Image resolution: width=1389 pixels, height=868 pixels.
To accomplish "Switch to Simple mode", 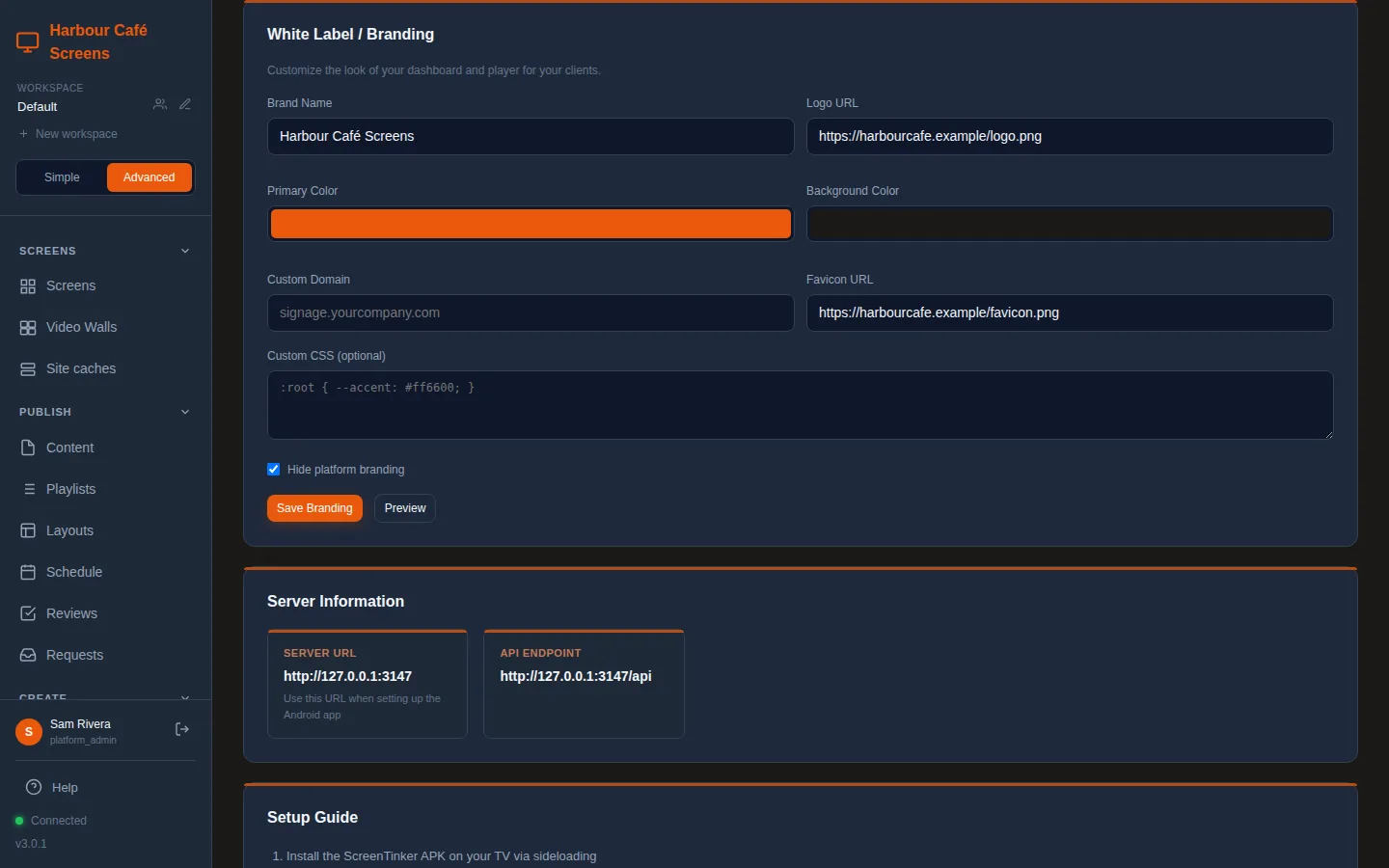I will pyautogui.click(x=62, y=177).
